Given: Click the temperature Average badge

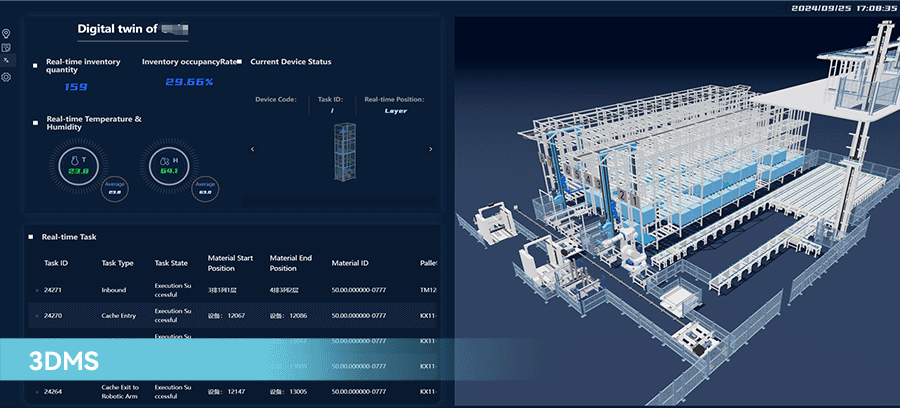Looking at the screenshot, I should 115,188.
